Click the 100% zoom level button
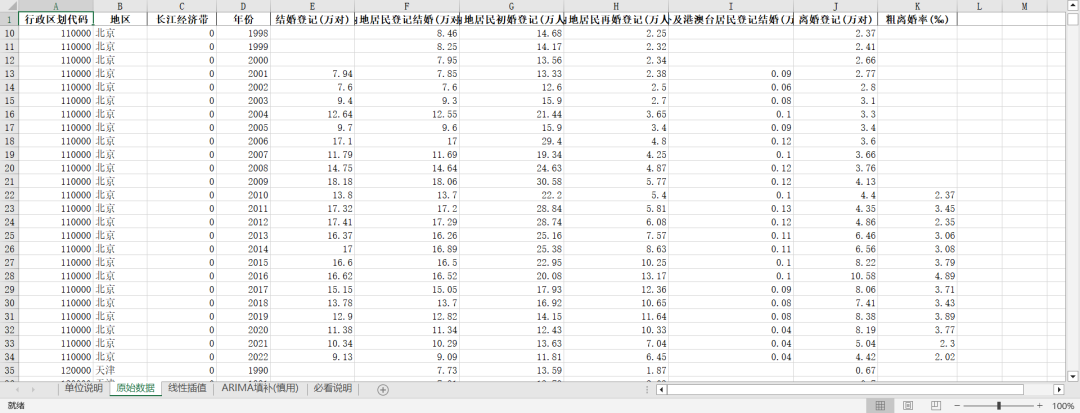This screenshot has width=1080, height=413. pos(1063,405)
